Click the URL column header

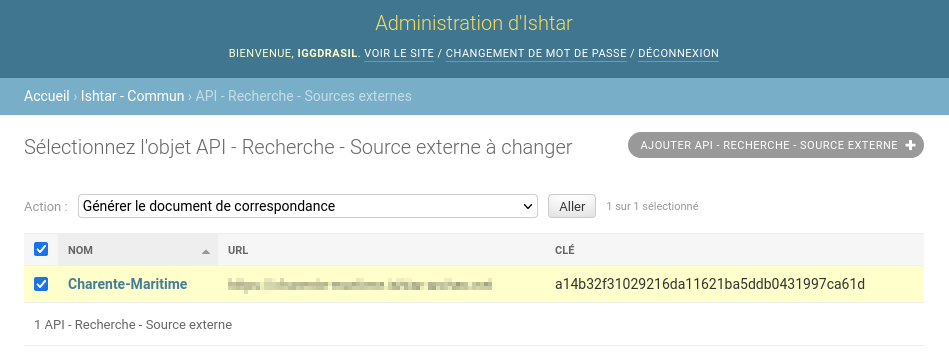238,250
